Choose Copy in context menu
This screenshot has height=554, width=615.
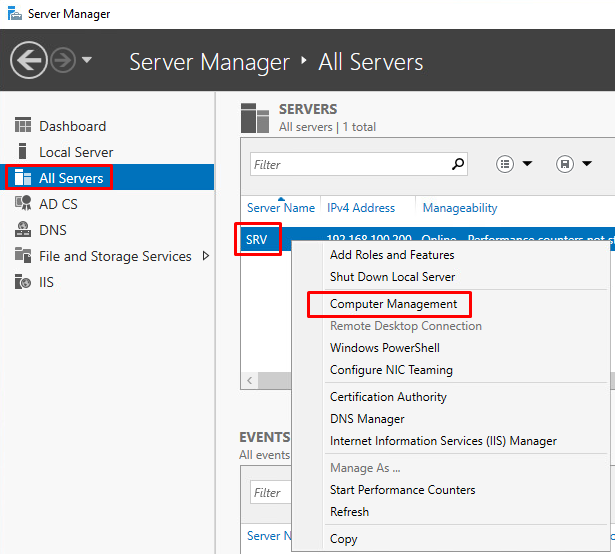click(x=344, y=539)
